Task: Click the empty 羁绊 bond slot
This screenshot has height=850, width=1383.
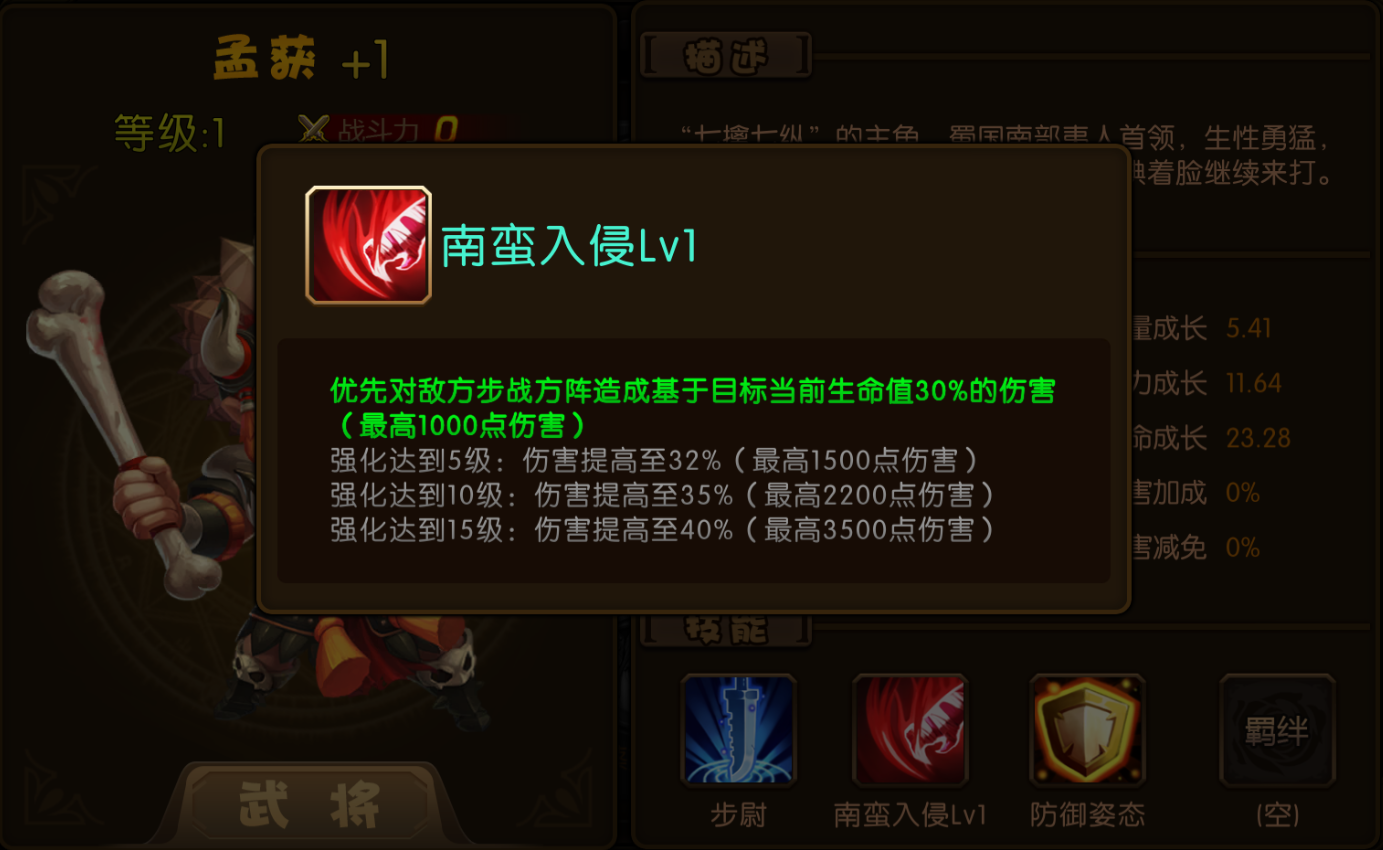Action: tap(1277, 731)
